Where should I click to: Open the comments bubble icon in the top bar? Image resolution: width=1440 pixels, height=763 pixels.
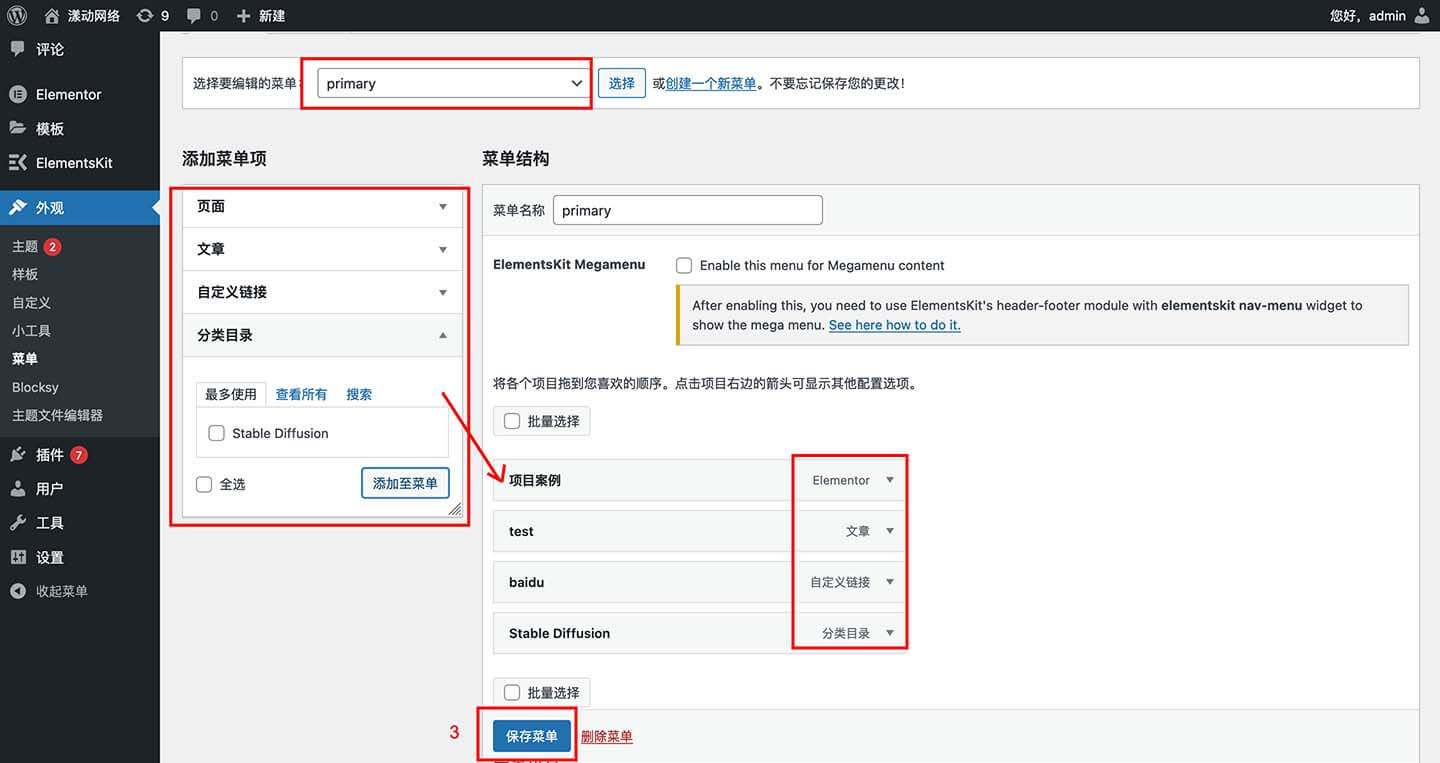[x=194, y=15]
